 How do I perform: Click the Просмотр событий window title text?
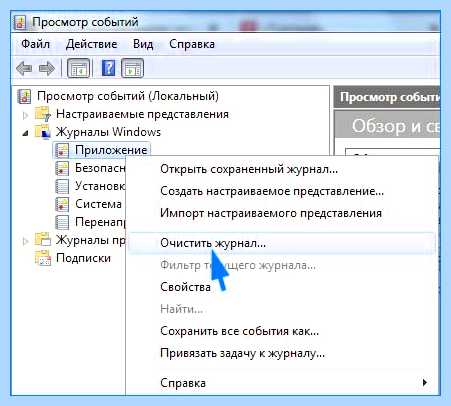(x=86, y=22)
